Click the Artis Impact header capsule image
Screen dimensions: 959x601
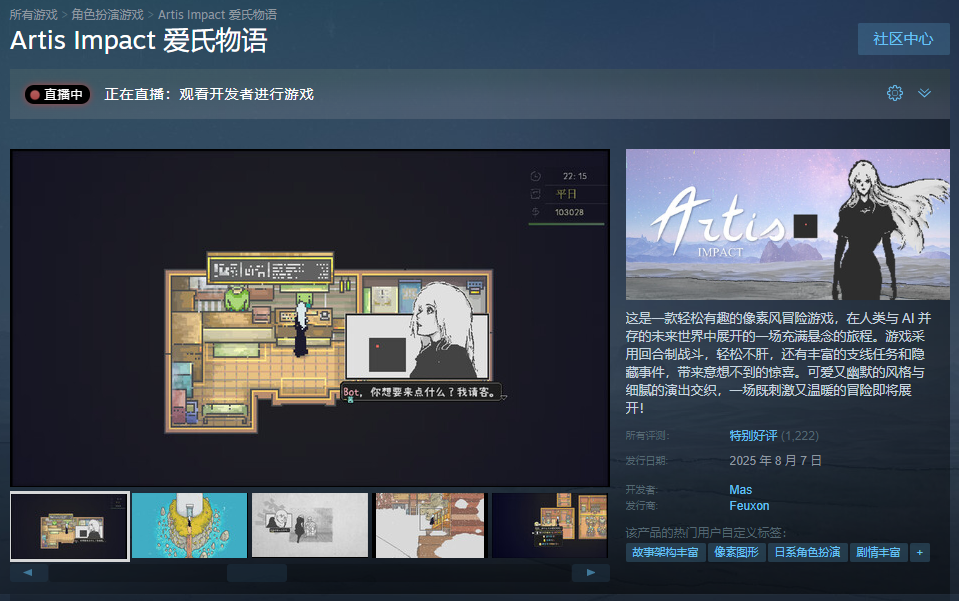click(x=788, y=224)
